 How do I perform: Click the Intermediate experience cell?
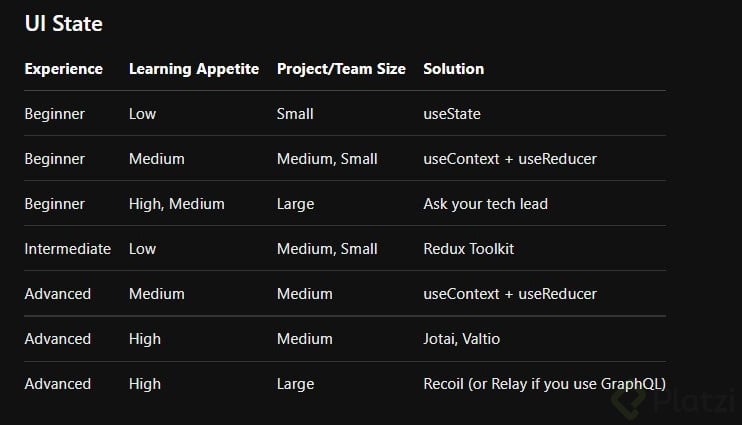point(67,249)
